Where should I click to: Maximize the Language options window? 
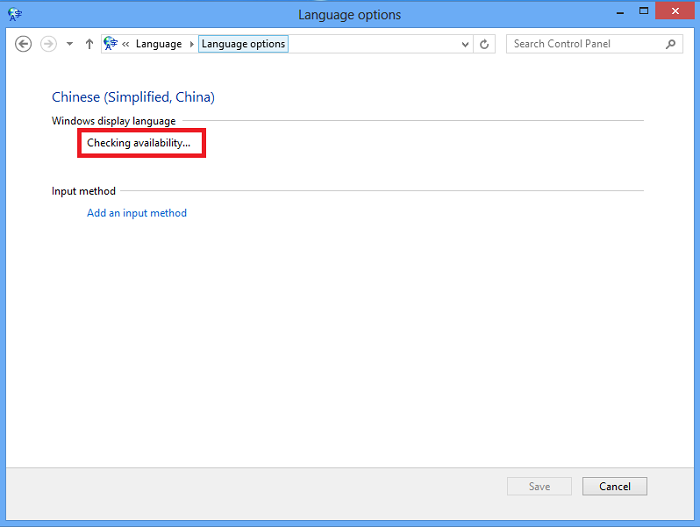(643, 11)
